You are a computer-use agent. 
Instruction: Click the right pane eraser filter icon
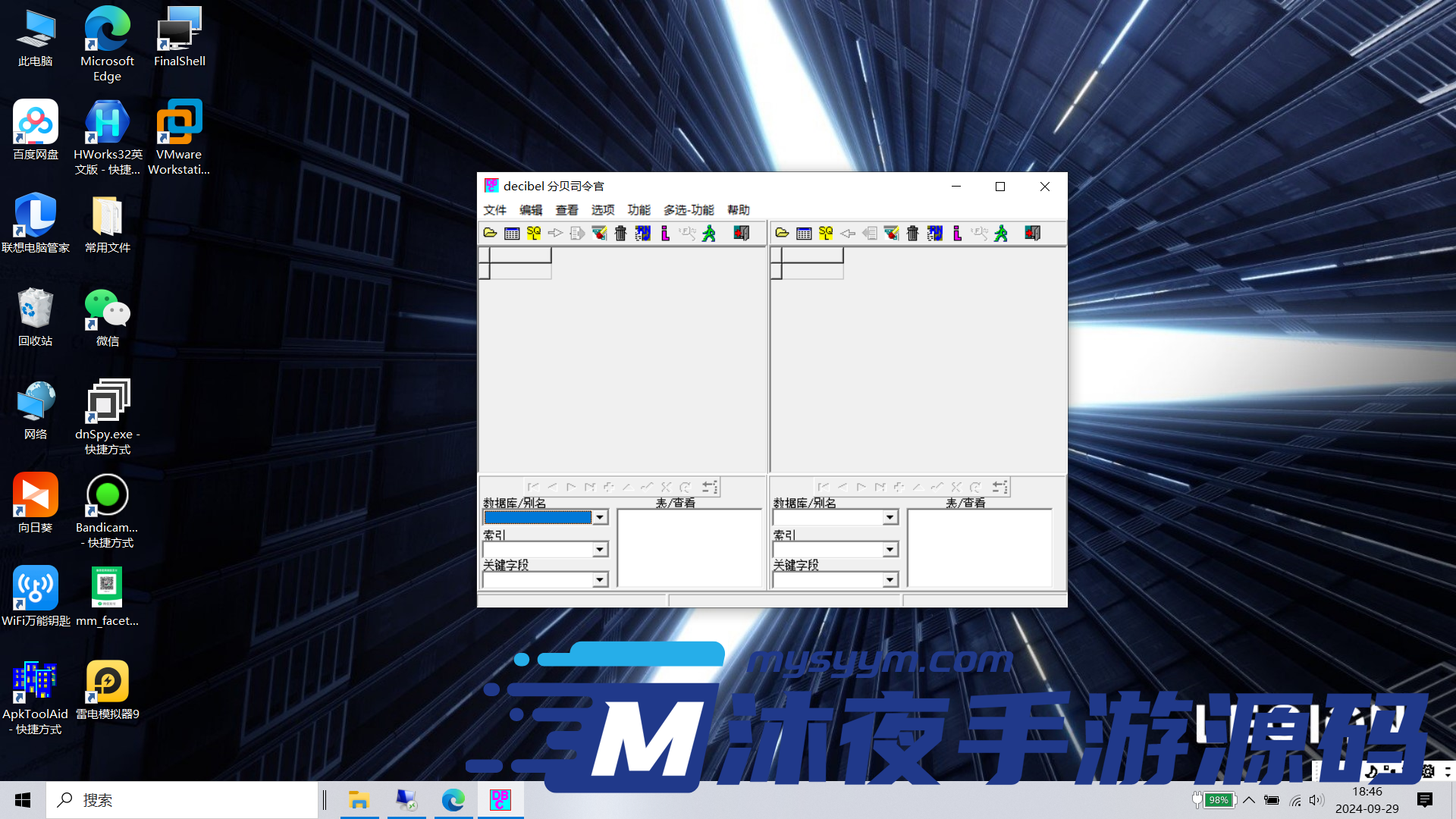tap(892, 233)
